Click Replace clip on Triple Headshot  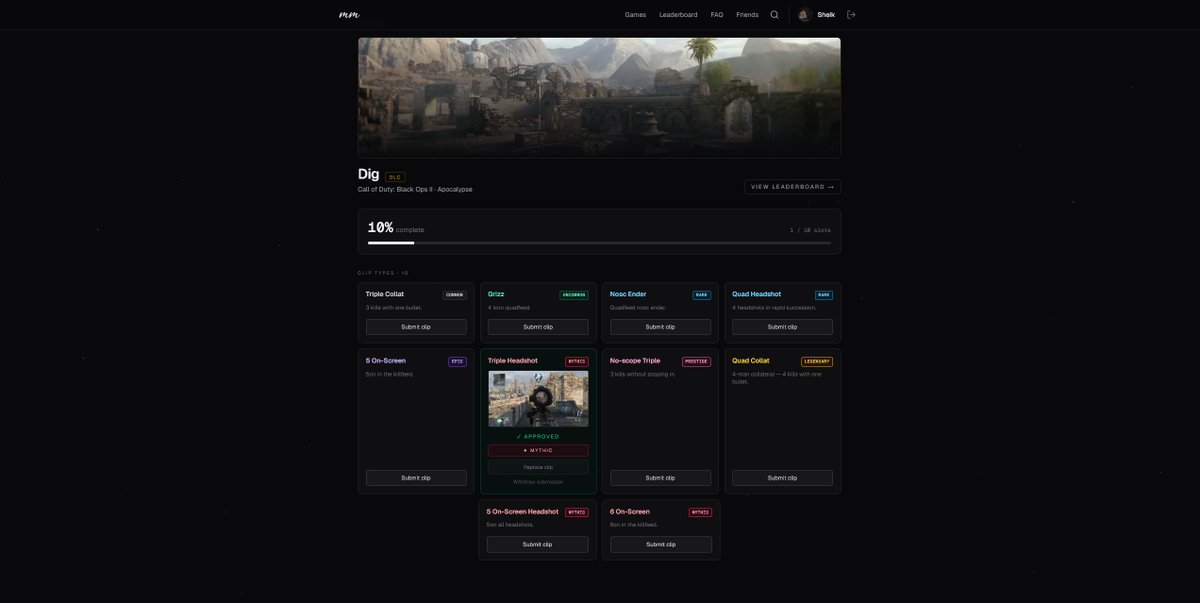538,467
